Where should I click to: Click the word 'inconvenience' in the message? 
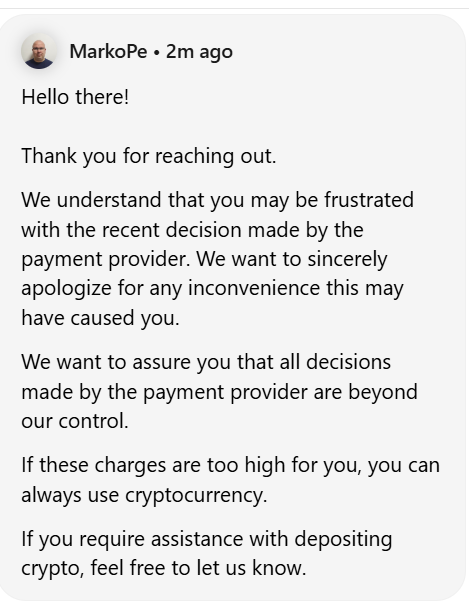pos(254,288)
